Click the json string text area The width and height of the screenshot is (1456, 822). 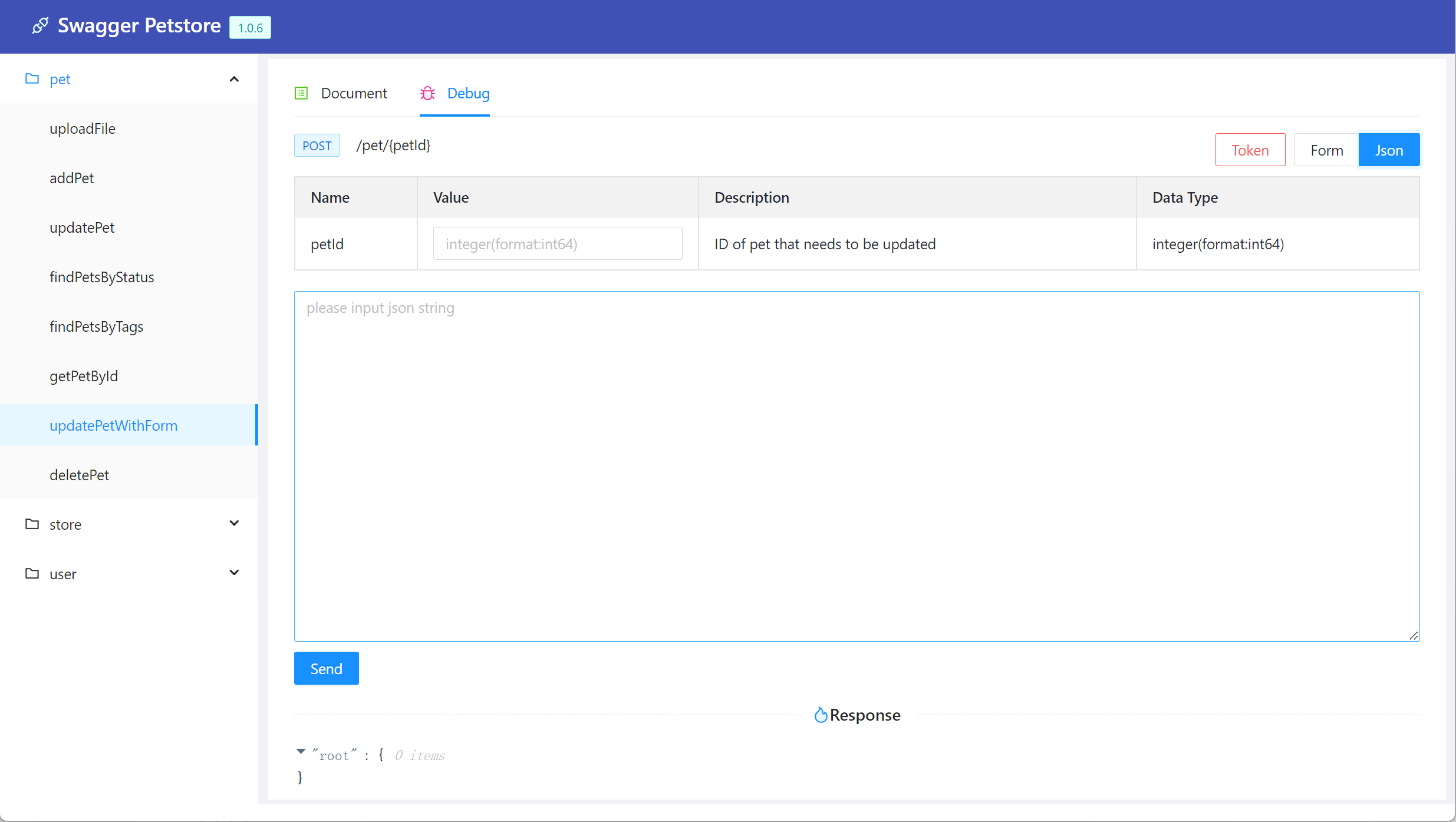[856, 466]
